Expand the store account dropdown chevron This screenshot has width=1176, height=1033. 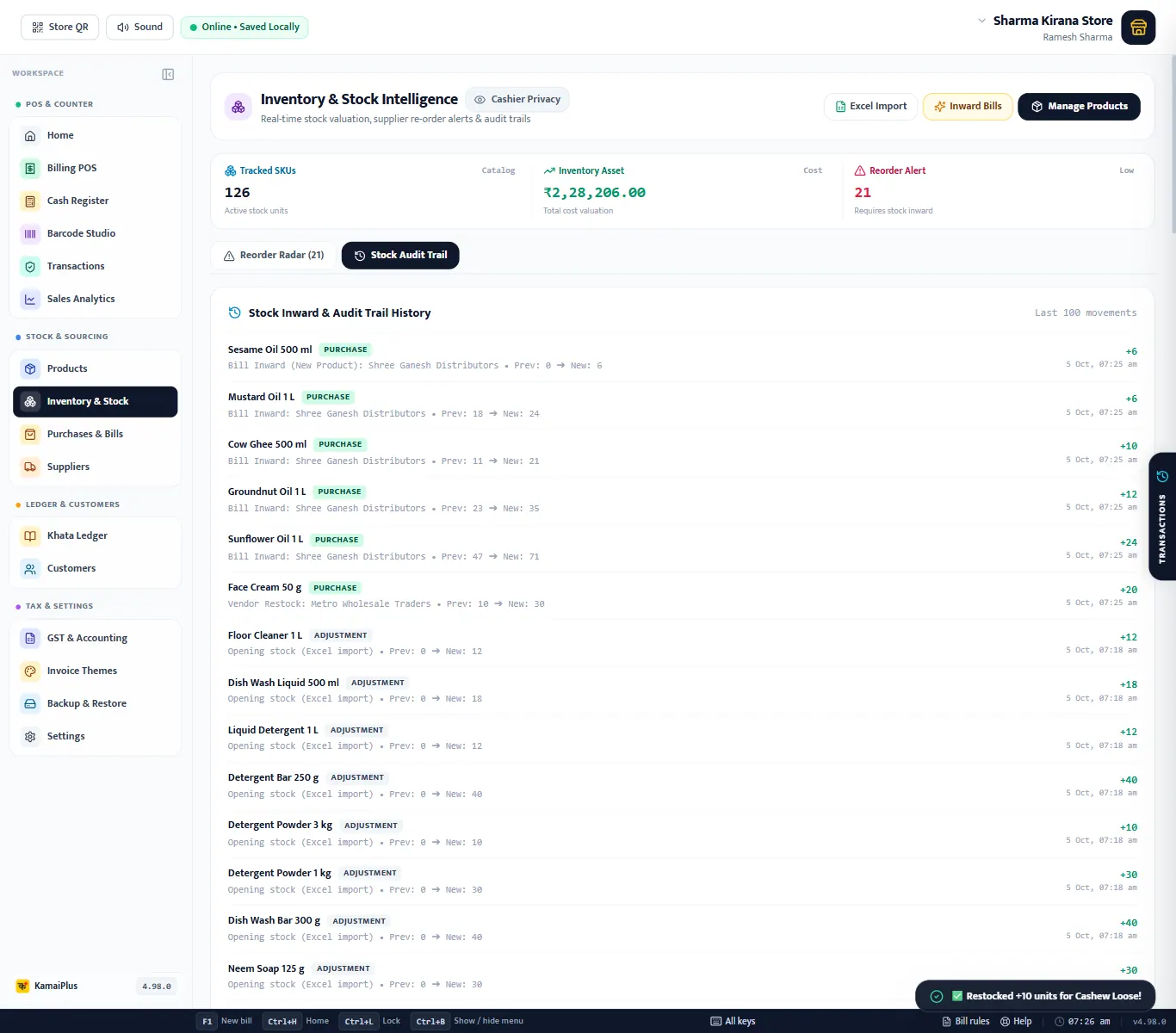point(981,20)
